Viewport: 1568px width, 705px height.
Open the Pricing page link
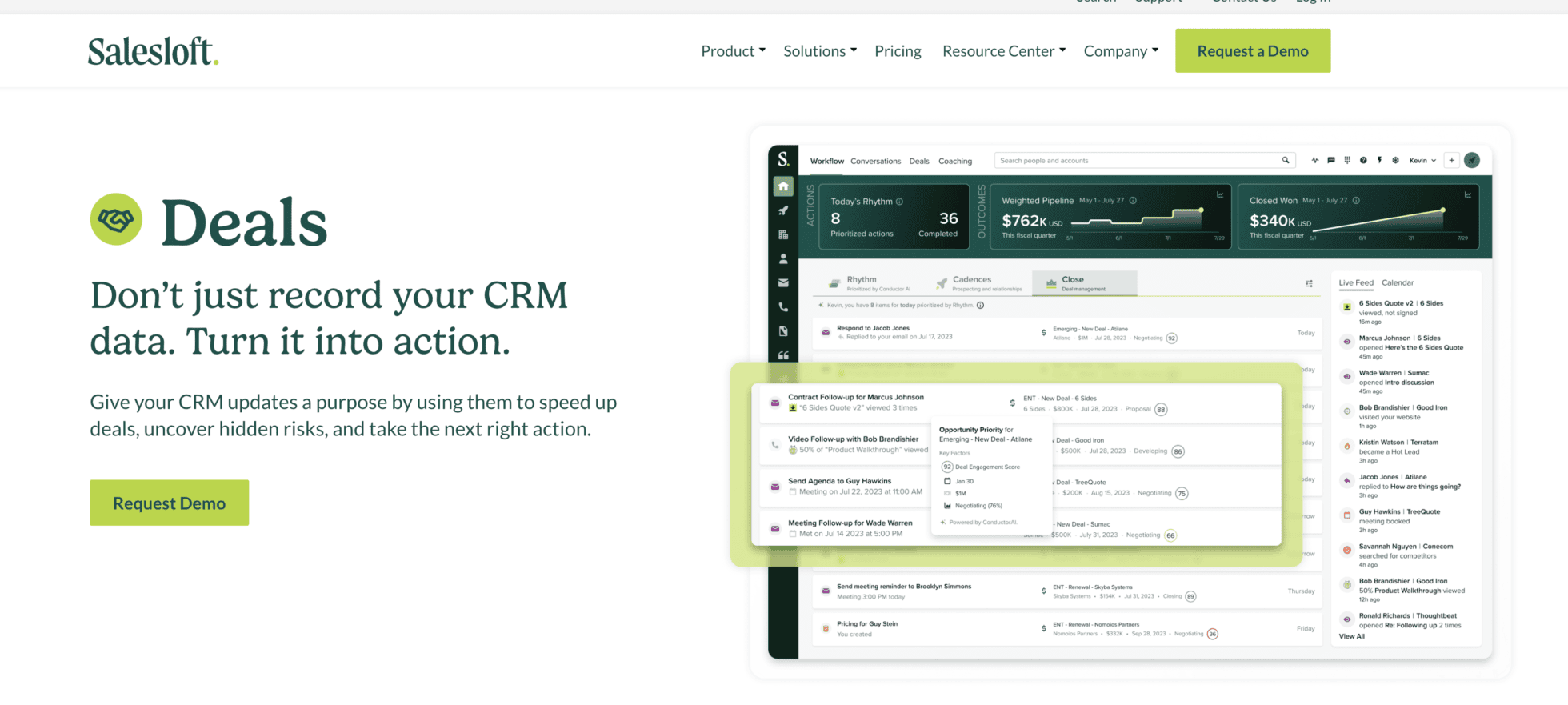pos(898,51)
